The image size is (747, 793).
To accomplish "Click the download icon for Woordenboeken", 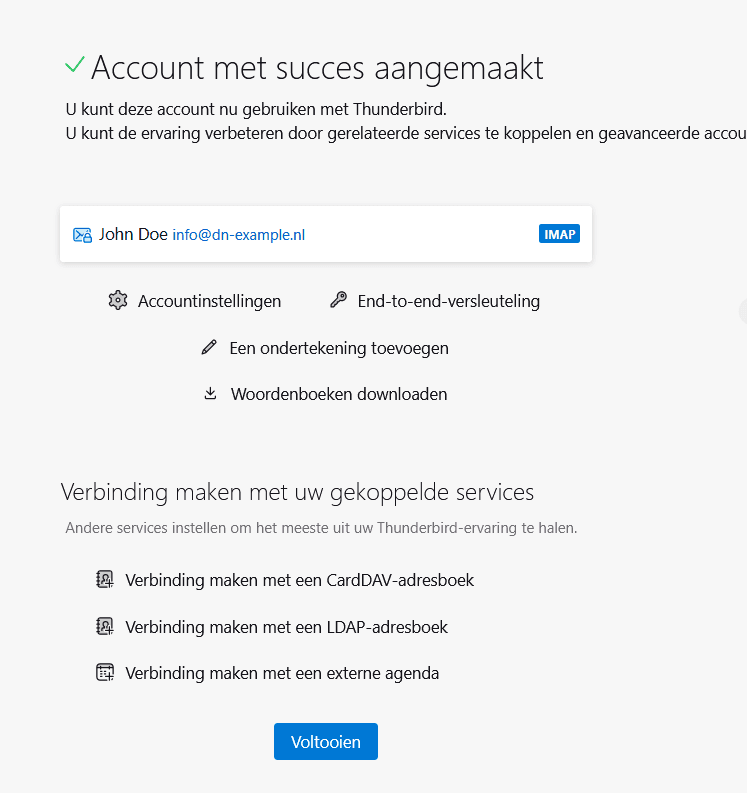I will pos(210,393).
